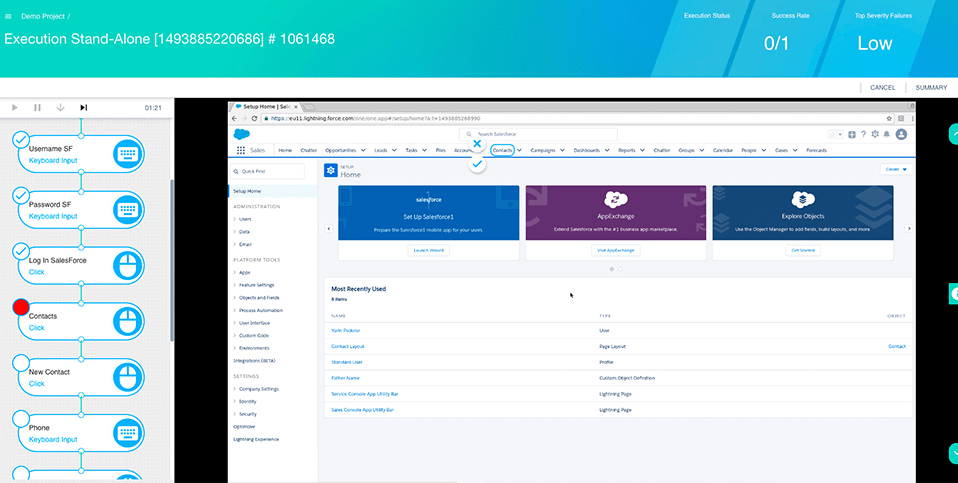Open the Contact Layout link

[x=348, y=346]
